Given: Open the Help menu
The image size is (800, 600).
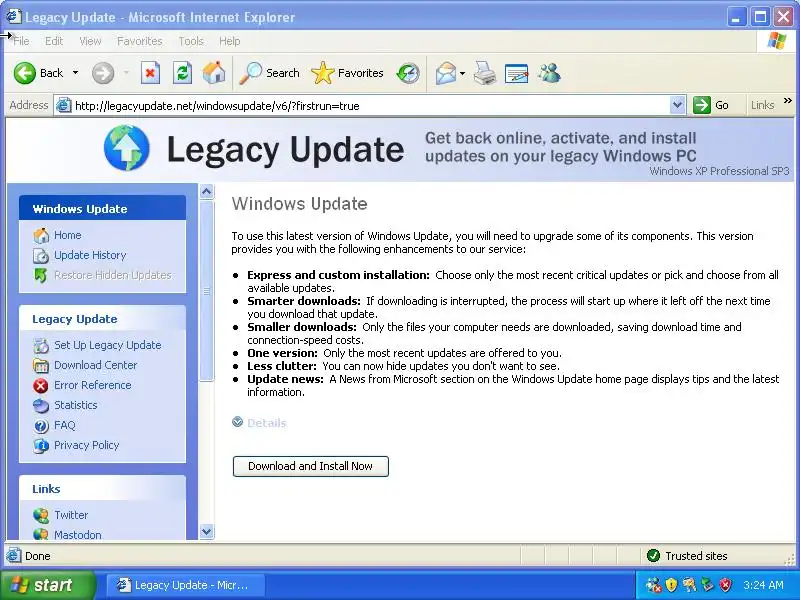Looking at the screenshot, I should point(230,41).
